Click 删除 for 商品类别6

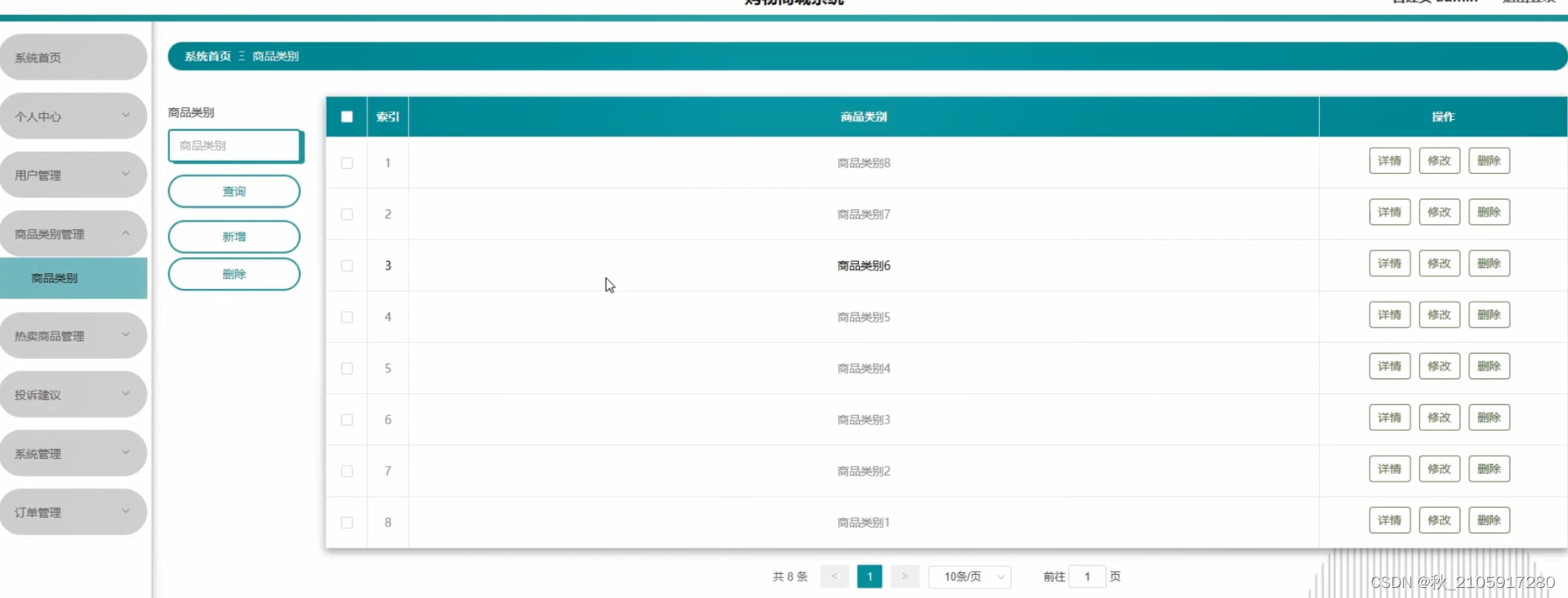pyautogui.click(x=1489, y=263)
